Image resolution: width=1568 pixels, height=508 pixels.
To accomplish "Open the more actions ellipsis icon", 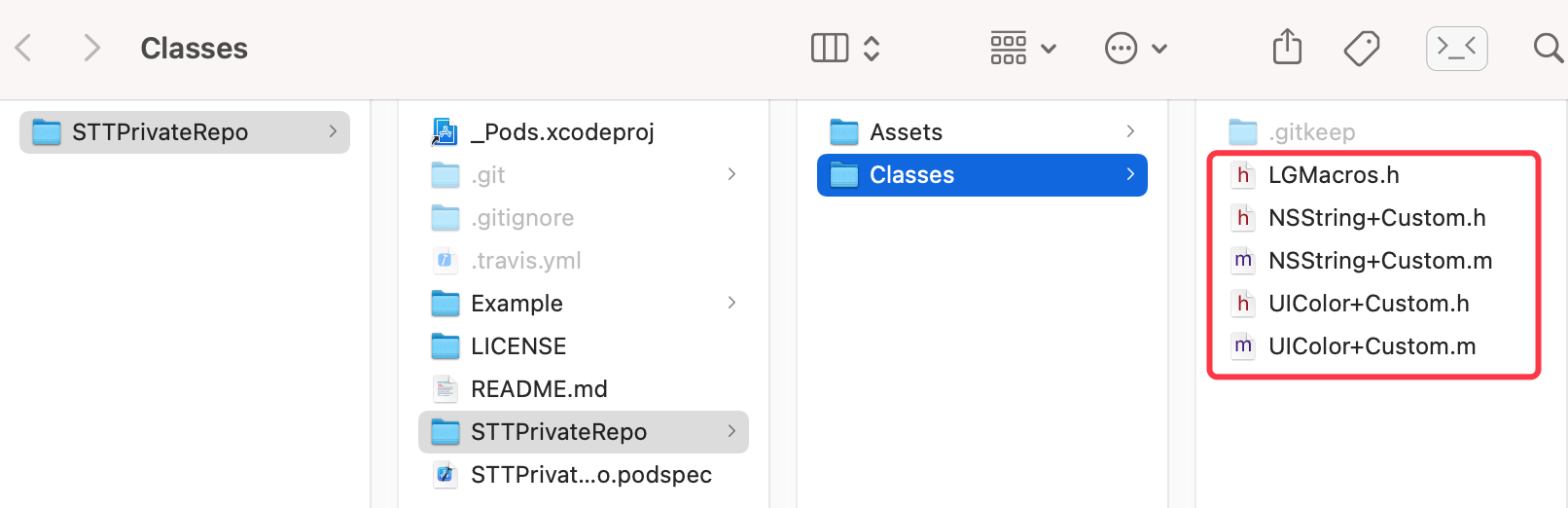I will [1121, 48].
